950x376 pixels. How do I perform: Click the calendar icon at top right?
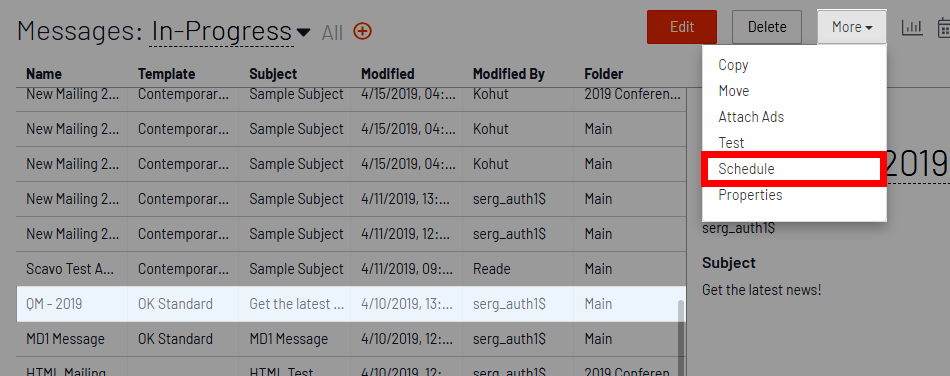click(944, 27)
